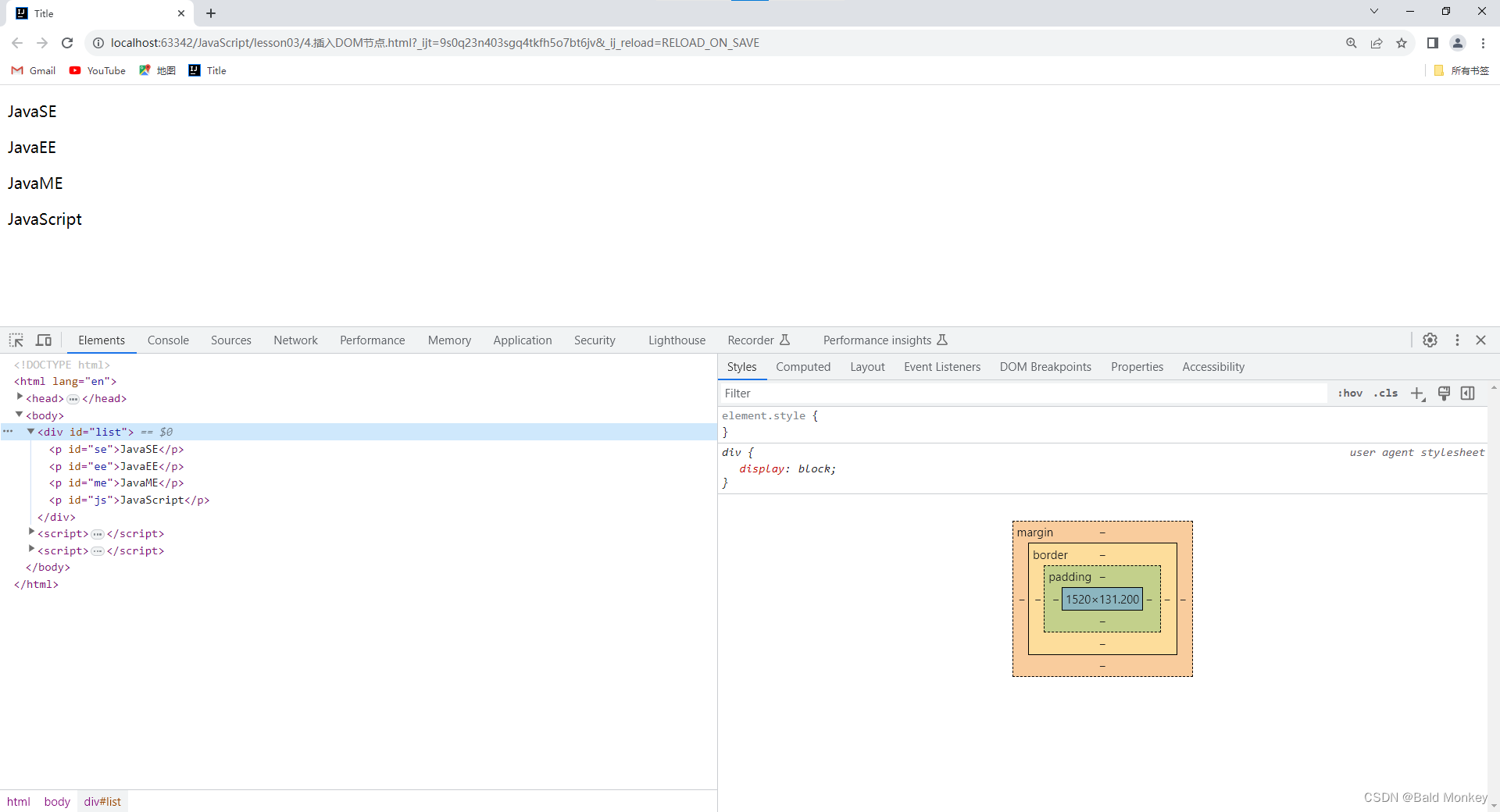Expand the head element node
This screenshot has height=812, width=1500.
point(20,397)
